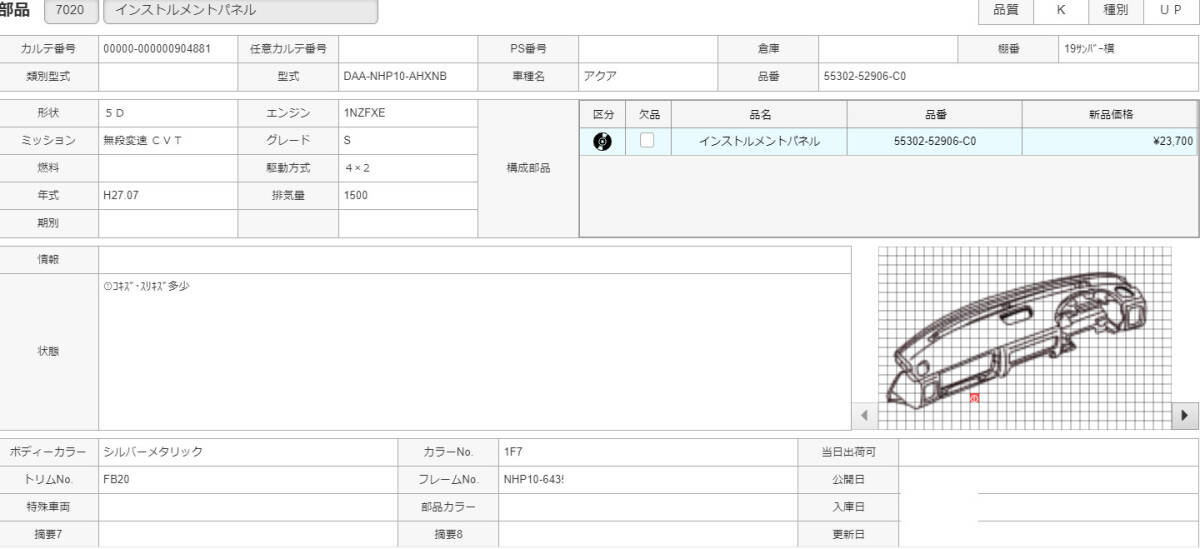Click the empty 特殊車両 field
Viewport: 1200px width, 549px height.
[x=247, y=507]
